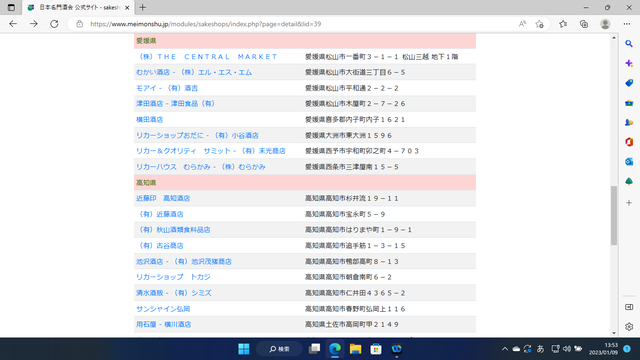This screenshot has height=360, width=640.
Task: Open 津田酒店 - 津田食品 link
Action: [x=176, y=104]
